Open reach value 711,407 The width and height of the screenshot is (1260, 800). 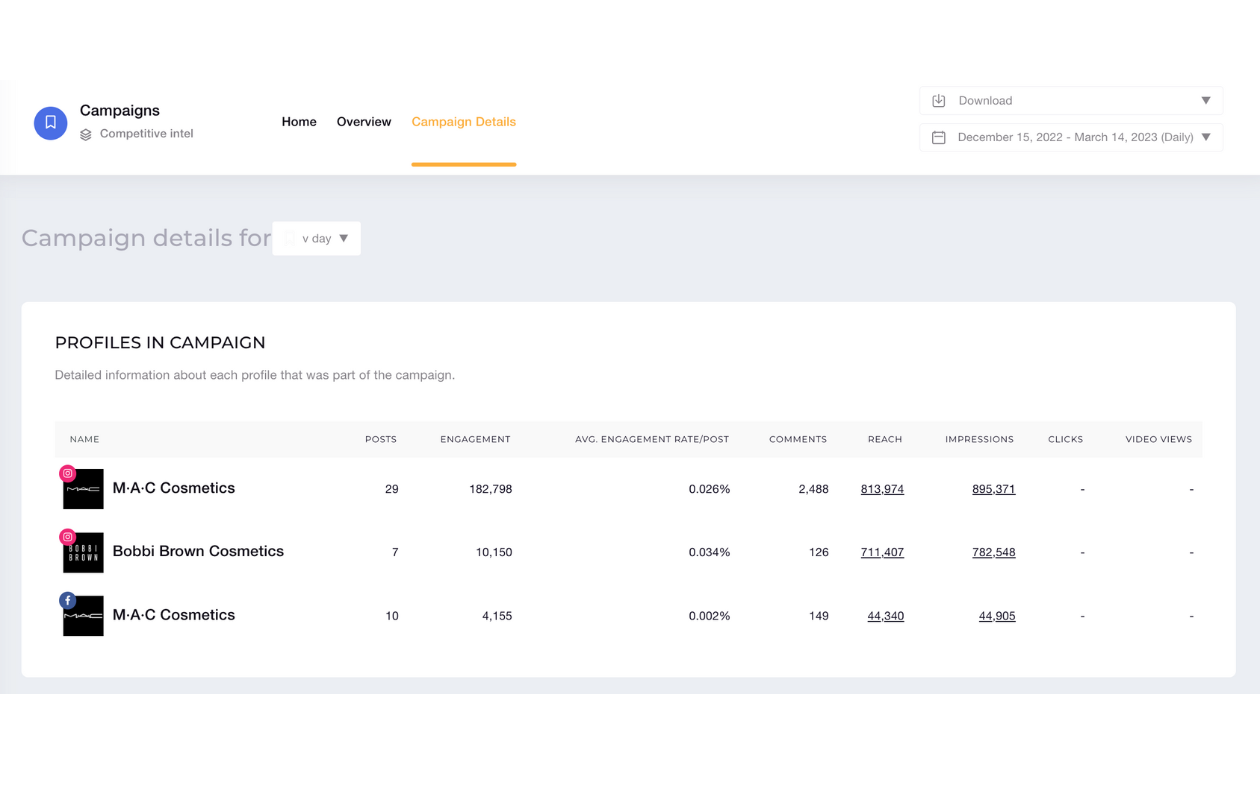882,552
